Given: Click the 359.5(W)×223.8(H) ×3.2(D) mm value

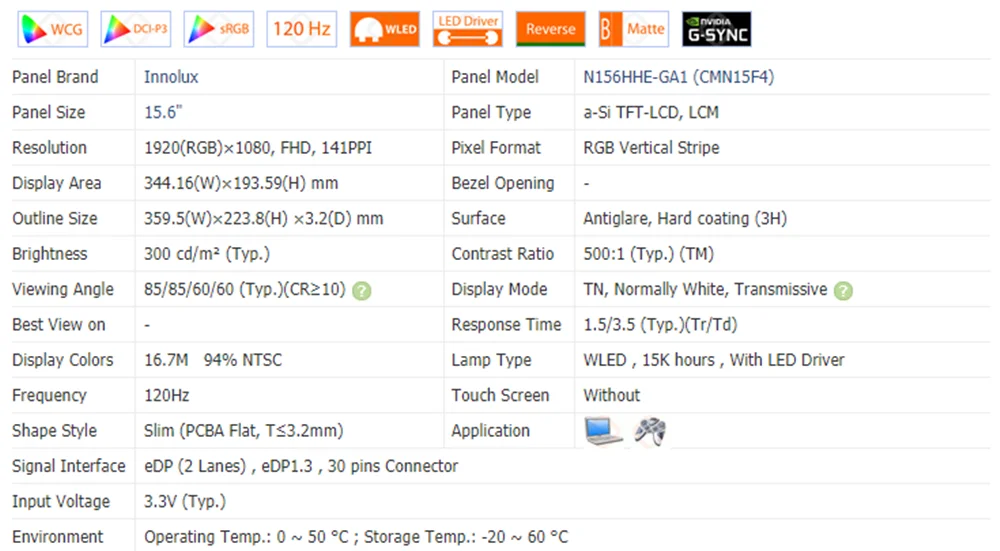Looking at the screenshot, I should (x=263, y=219).
